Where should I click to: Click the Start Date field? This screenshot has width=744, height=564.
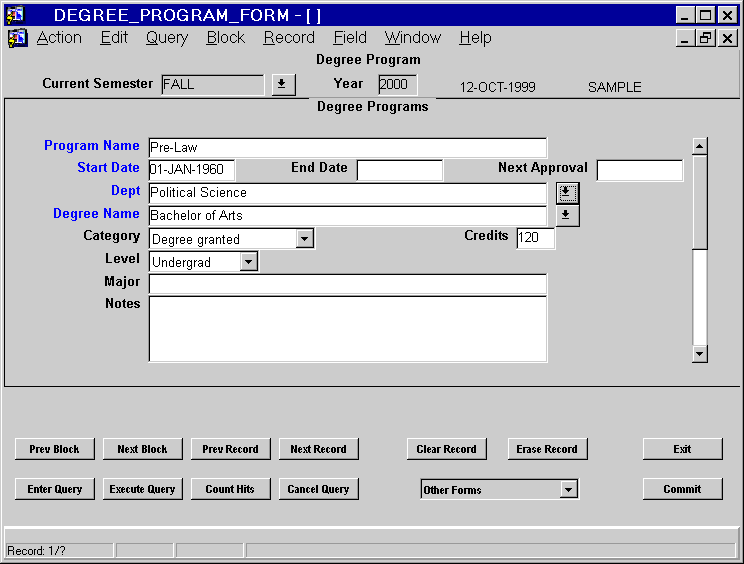pyautogui.click(x=191, y=170)
